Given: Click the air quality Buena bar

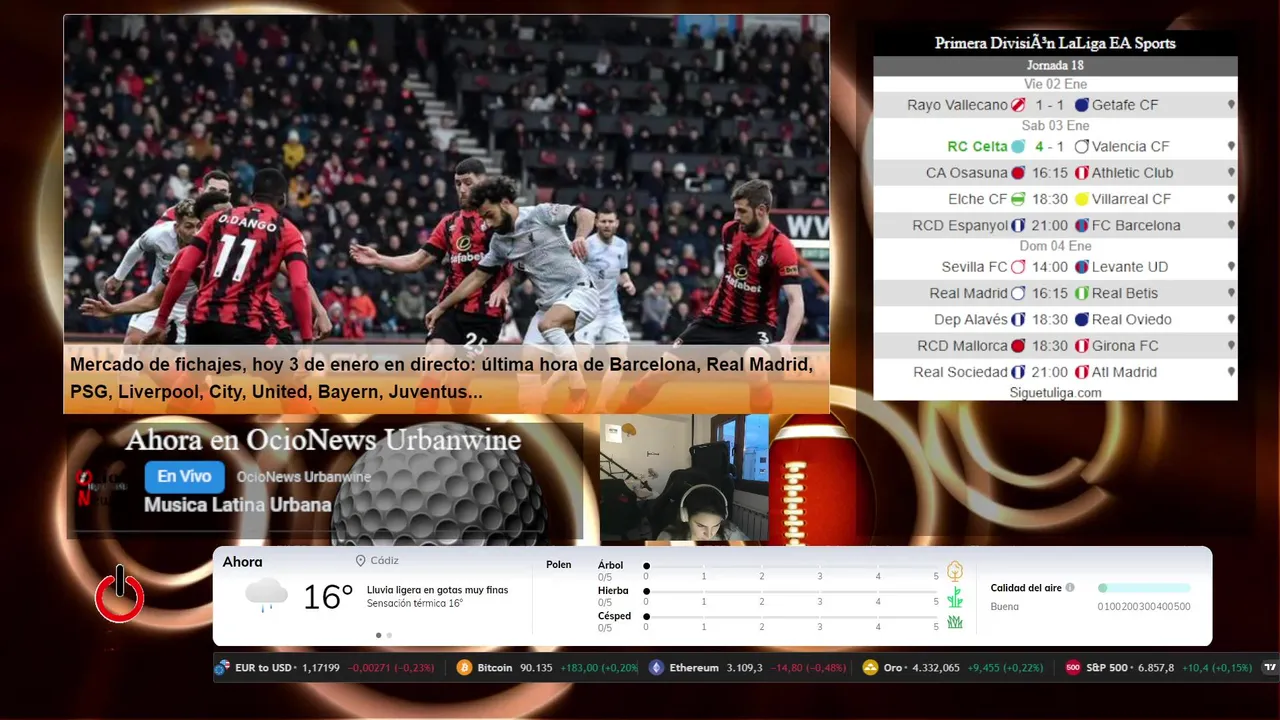Looking at the screenshot, I should 1144,588.
